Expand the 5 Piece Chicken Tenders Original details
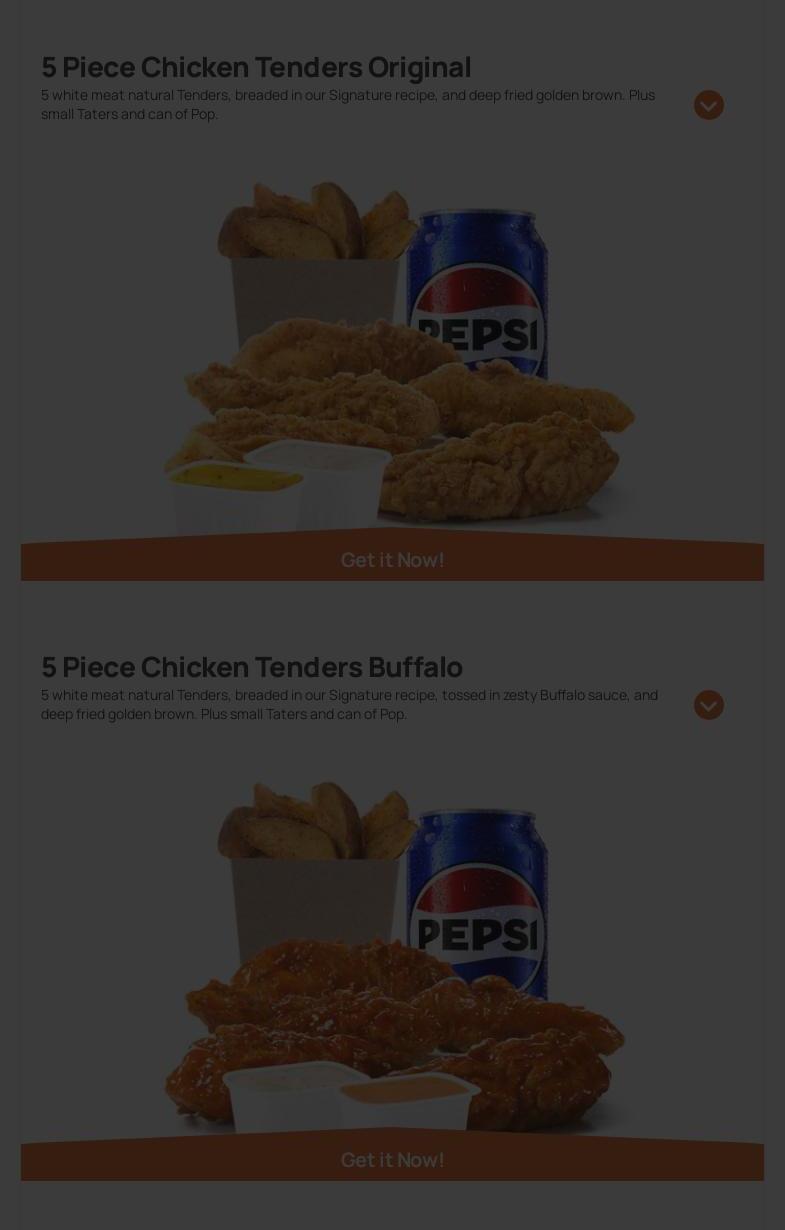 709,105
